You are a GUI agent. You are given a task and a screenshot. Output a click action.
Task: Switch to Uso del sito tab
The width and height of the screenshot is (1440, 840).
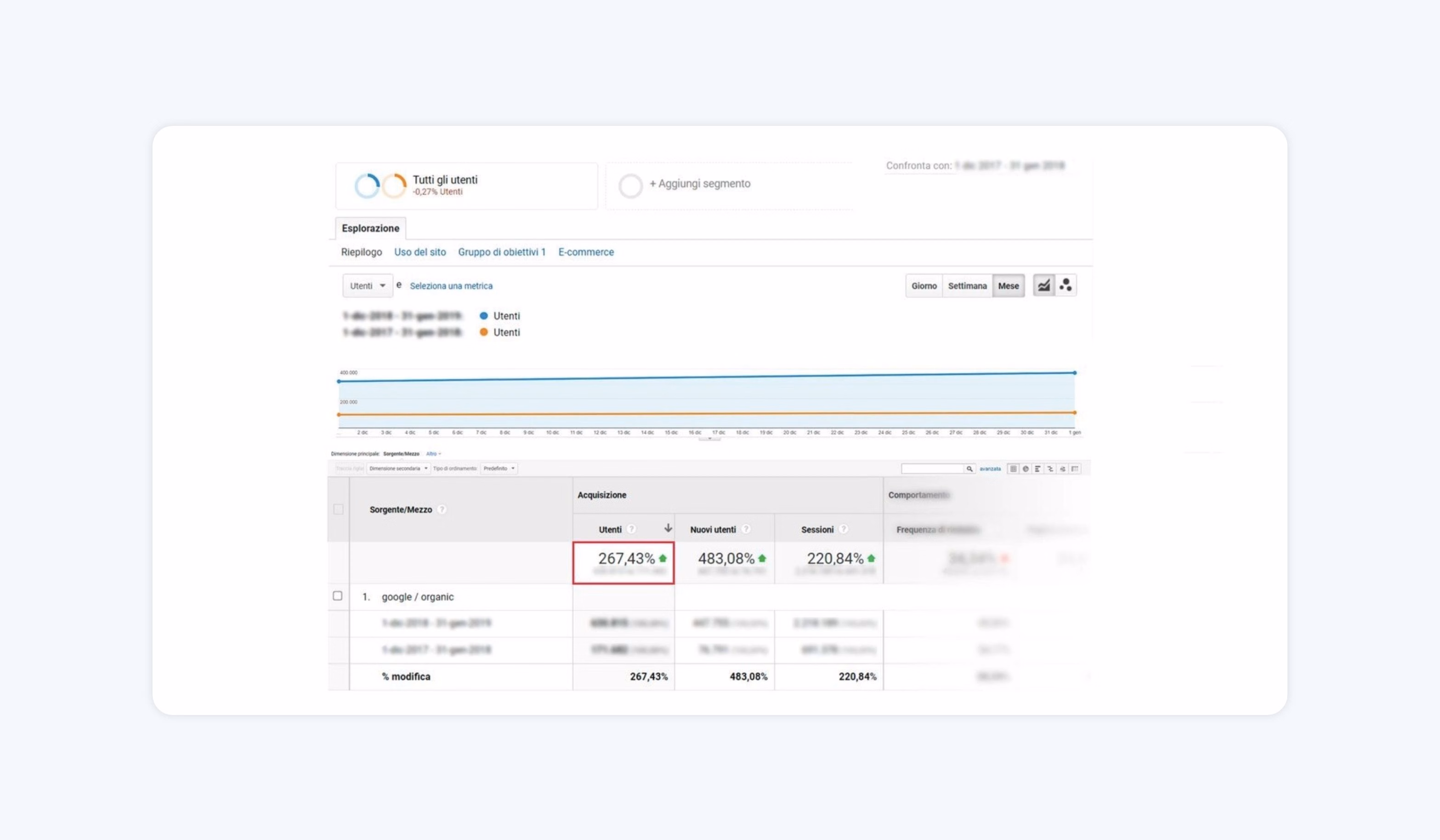[x=420, y=252]
